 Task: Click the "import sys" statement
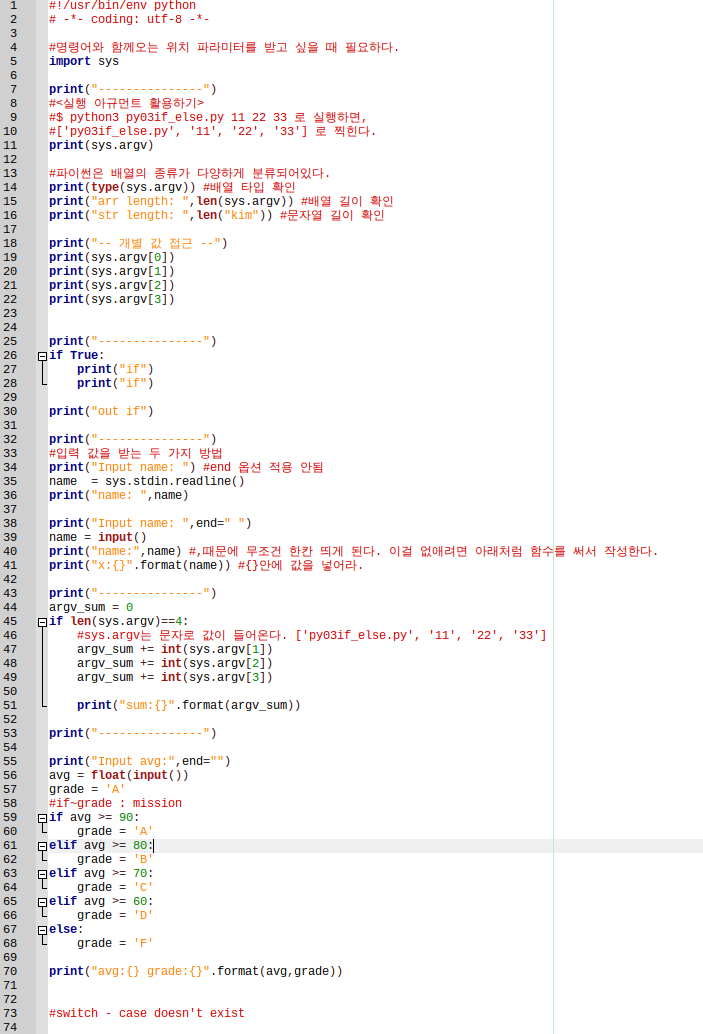click(x=84, y=61)
